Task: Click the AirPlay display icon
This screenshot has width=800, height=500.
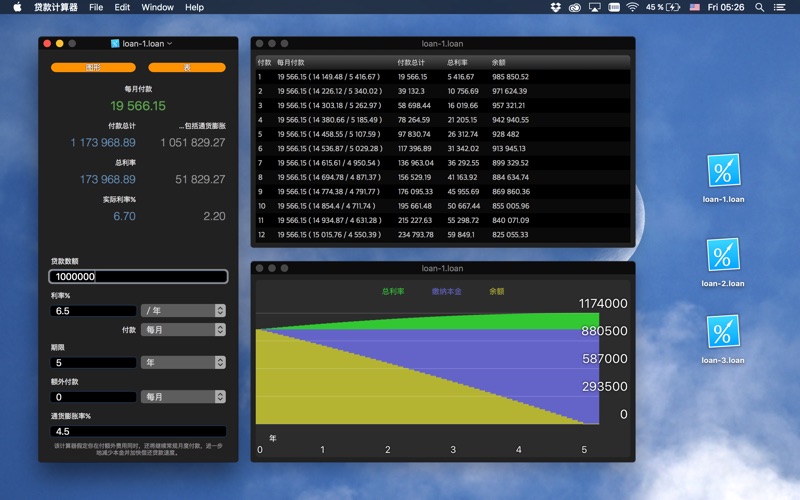Action: (x=595, y=7)
